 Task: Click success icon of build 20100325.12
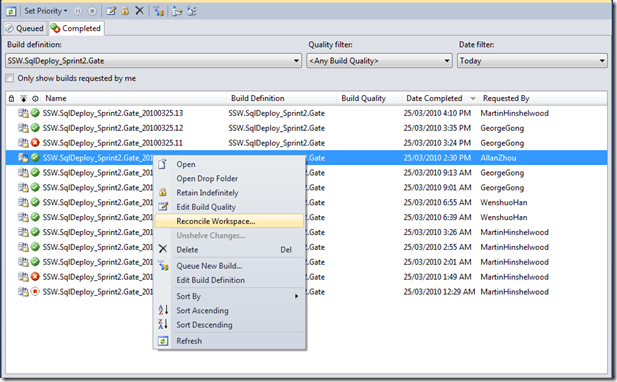[35, 128]
